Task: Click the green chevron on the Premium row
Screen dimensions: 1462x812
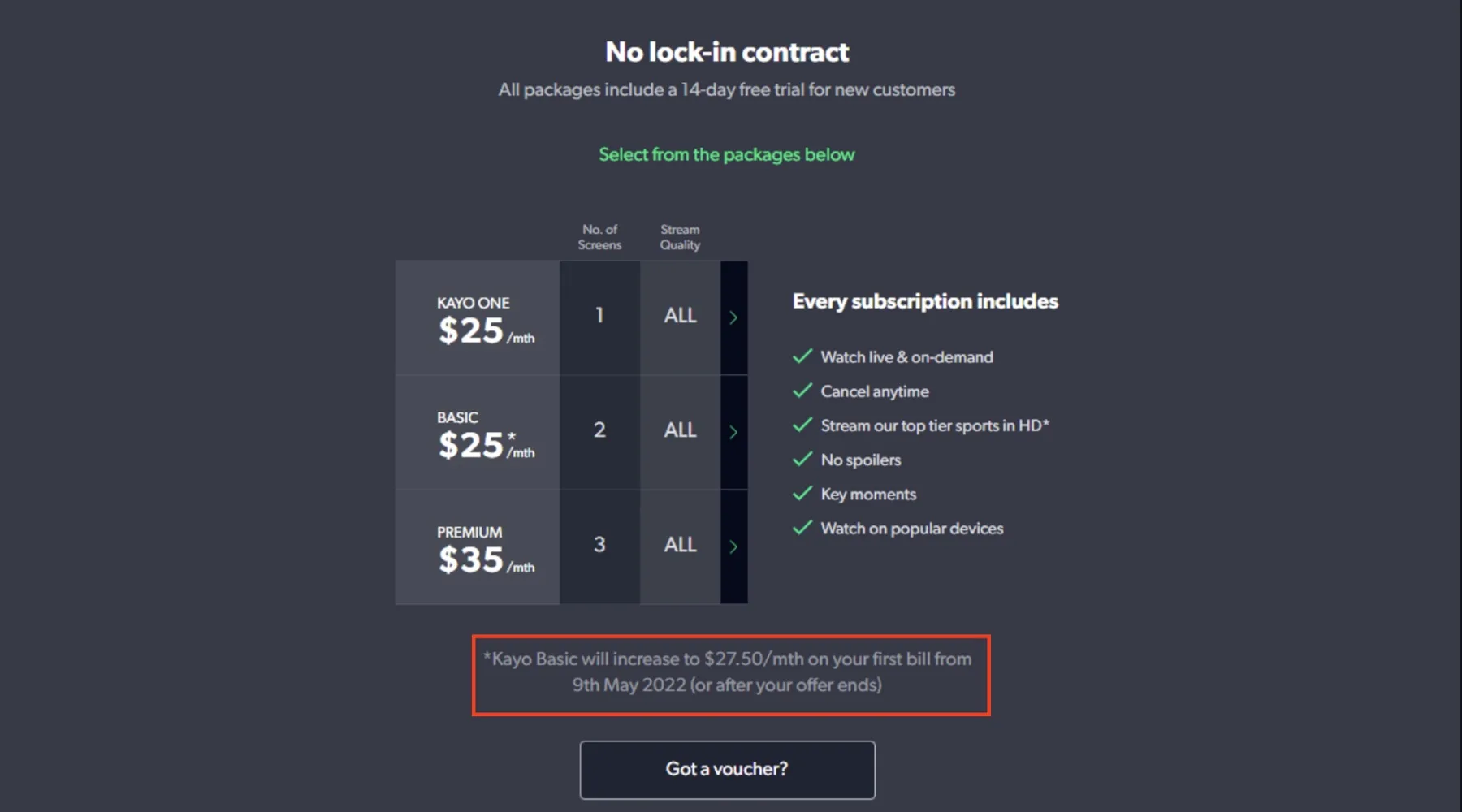Action: pos(733,546)
